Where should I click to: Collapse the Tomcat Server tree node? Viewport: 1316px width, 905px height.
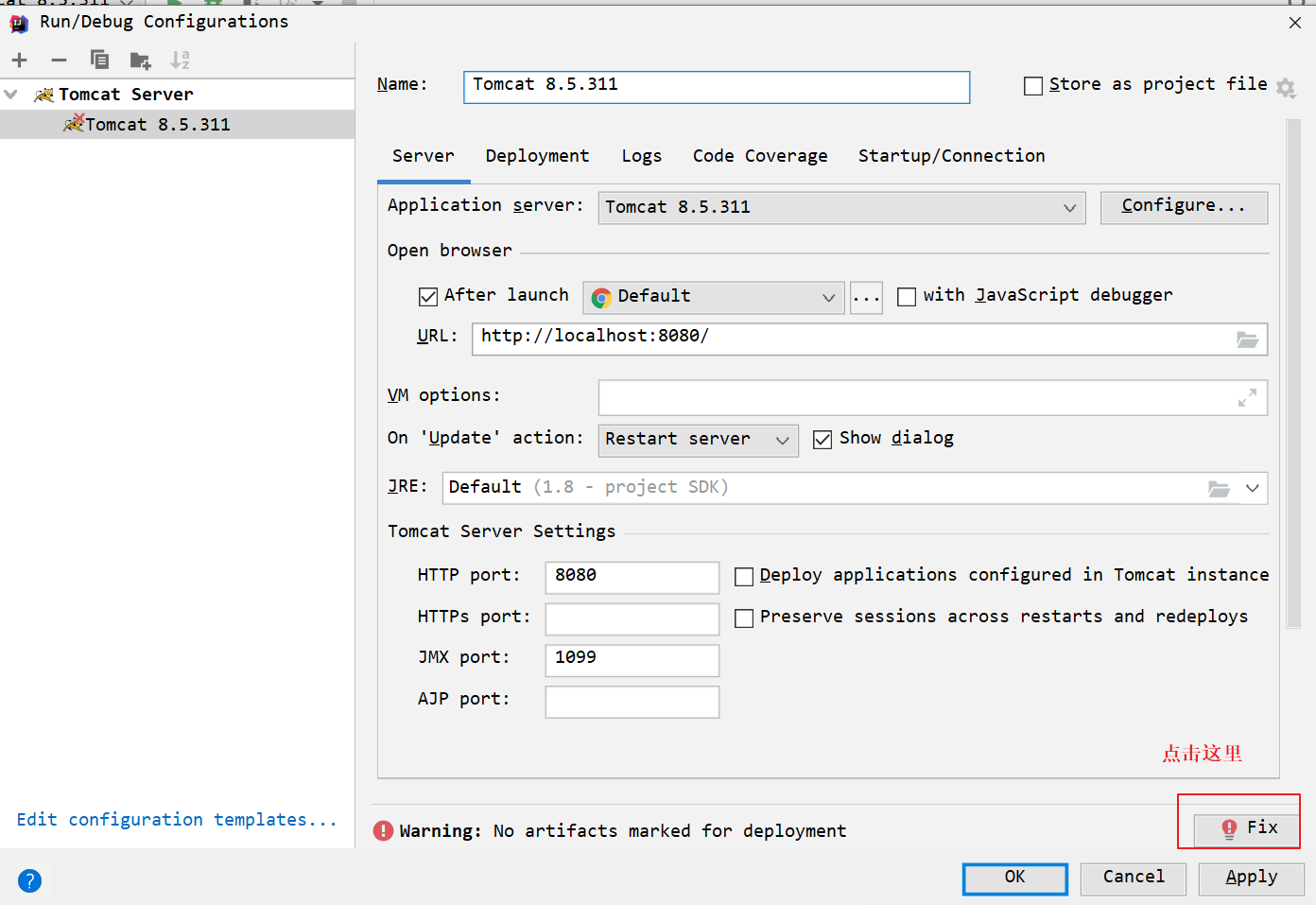[11, 95]
